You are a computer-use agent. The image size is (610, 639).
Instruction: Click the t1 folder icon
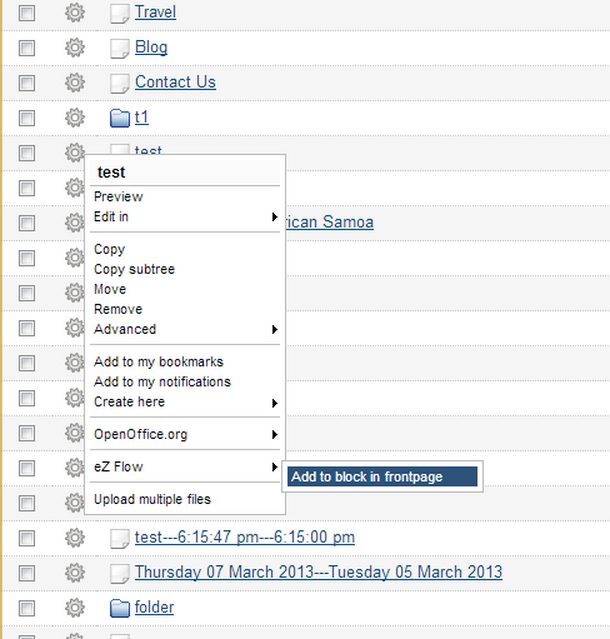pyautogui.click(x=120, y=118)
